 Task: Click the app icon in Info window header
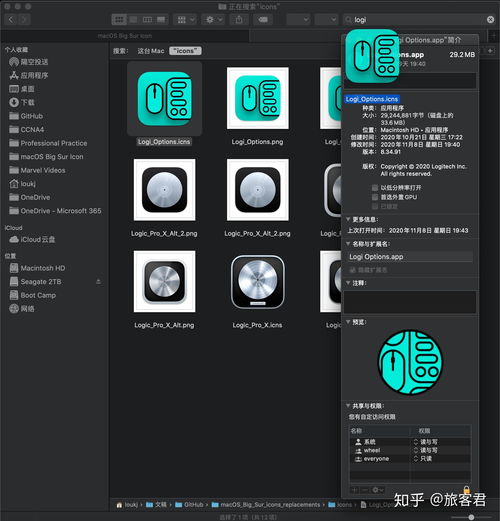372,56
